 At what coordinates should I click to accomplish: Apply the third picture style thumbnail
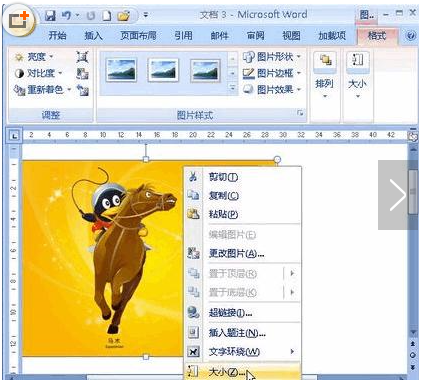tap(205, 70)
